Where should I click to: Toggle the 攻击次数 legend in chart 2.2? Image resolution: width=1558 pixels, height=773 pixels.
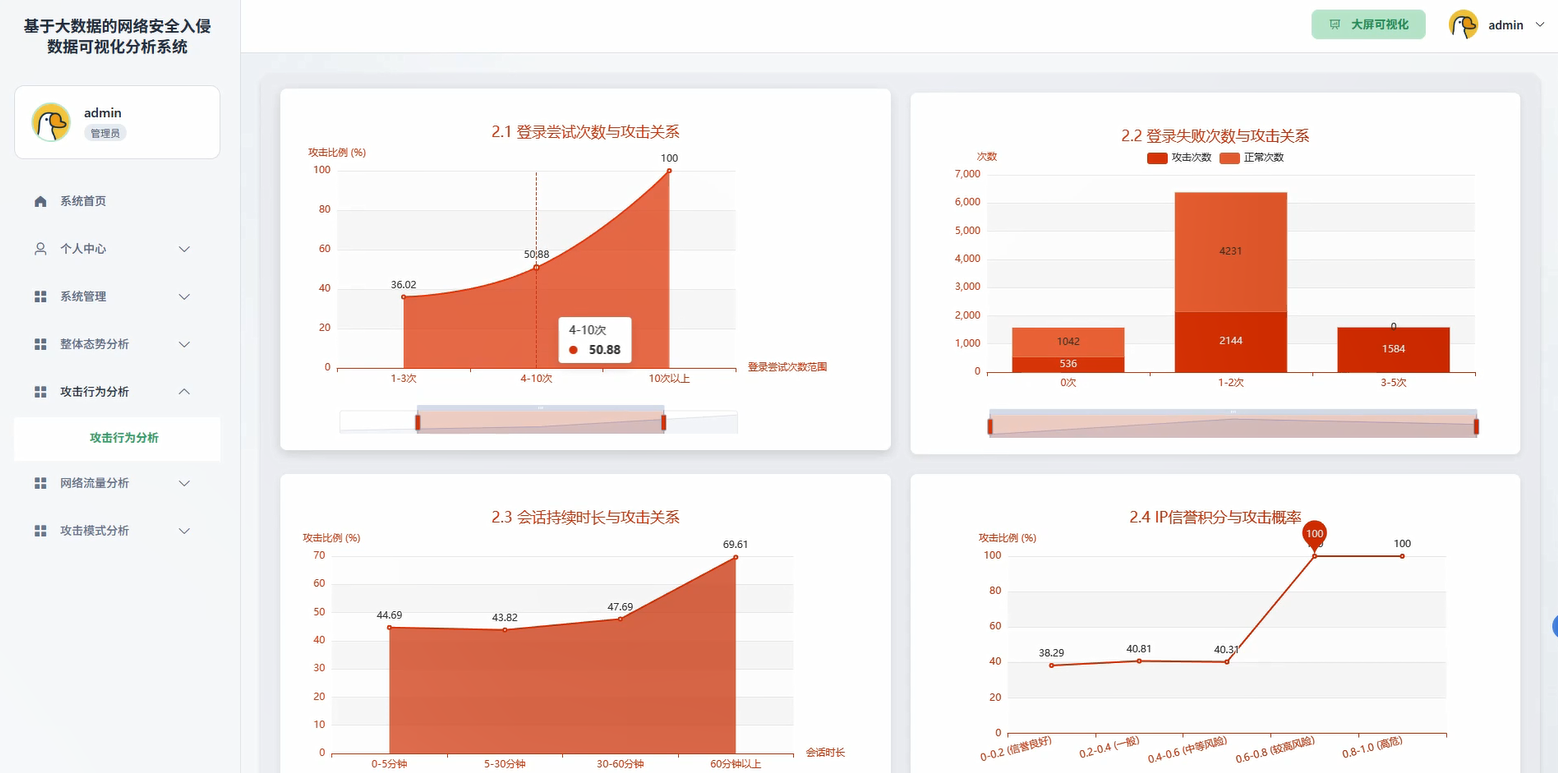pyautogui.click(x=1178, y=158)
